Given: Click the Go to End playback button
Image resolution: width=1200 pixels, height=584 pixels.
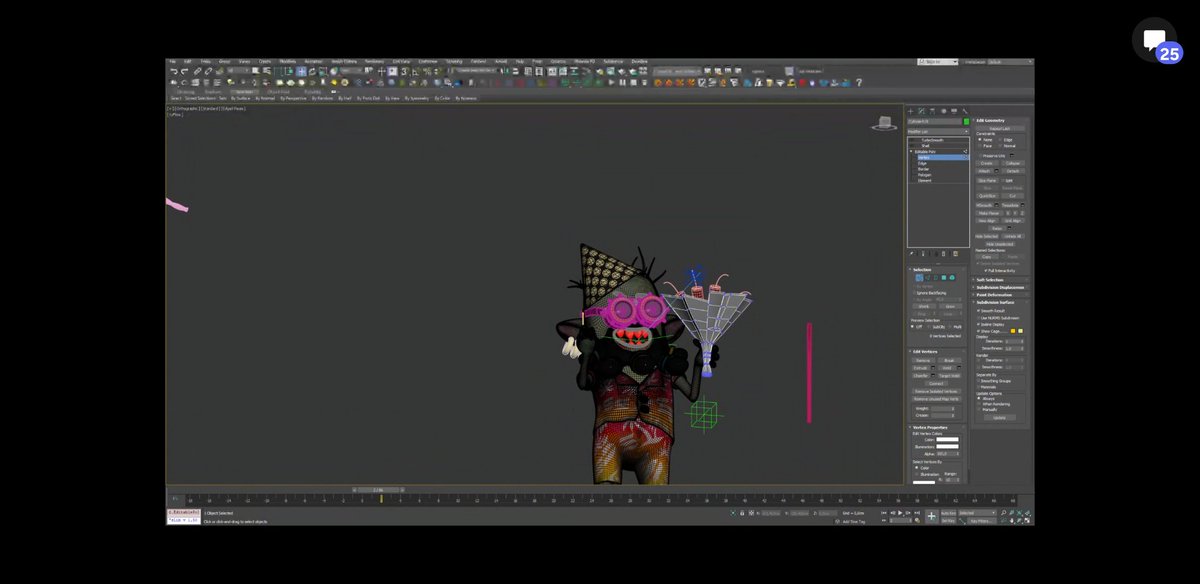Looking at the screenshot, I should click(x=917, y=513).
